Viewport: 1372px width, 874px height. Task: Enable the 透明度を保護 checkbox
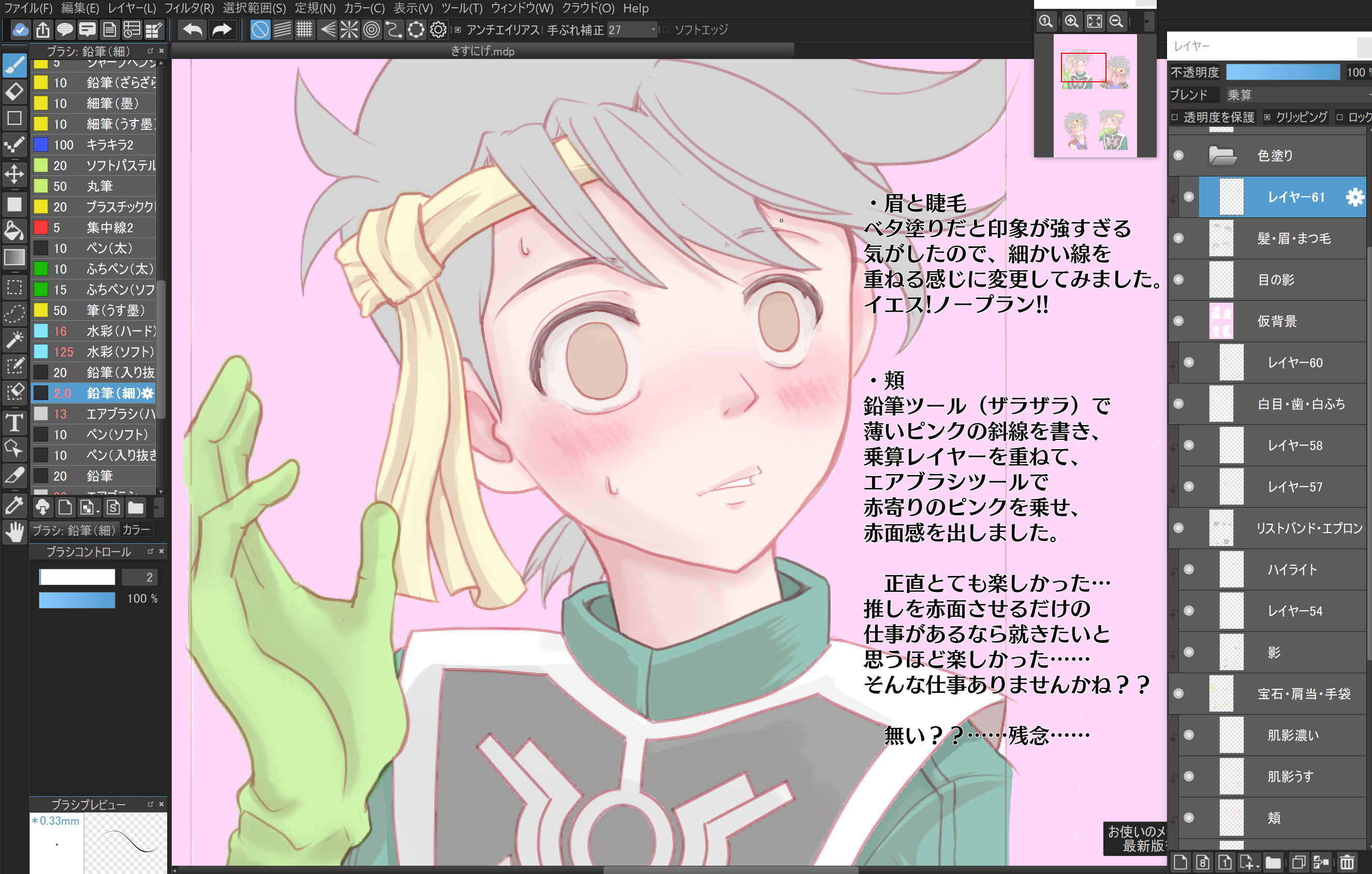1175,117
